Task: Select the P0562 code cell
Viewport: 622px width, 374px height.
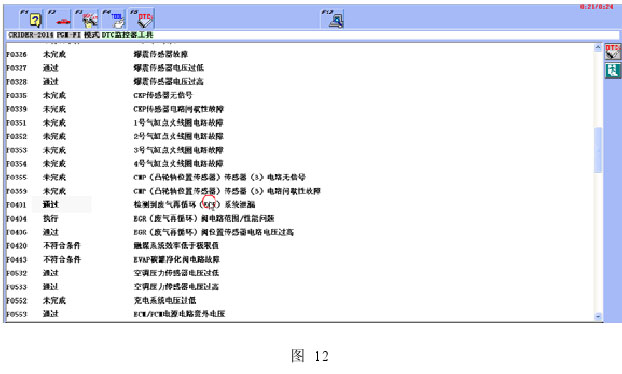Action: [17, 301]
